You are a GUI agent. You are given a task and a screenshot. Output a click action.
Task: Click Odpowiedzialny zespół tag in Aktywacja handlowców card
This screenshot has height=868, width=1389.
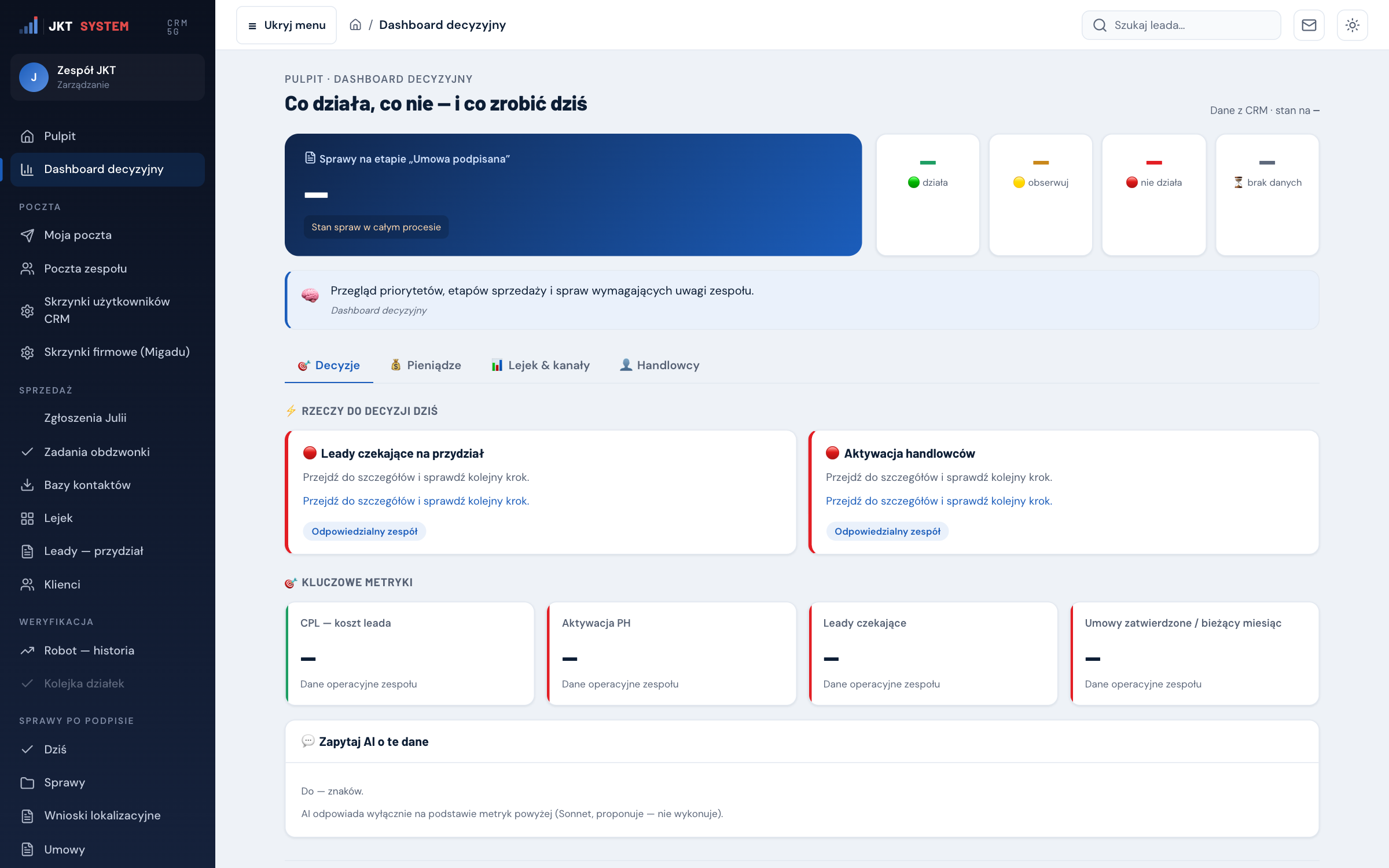887,531
